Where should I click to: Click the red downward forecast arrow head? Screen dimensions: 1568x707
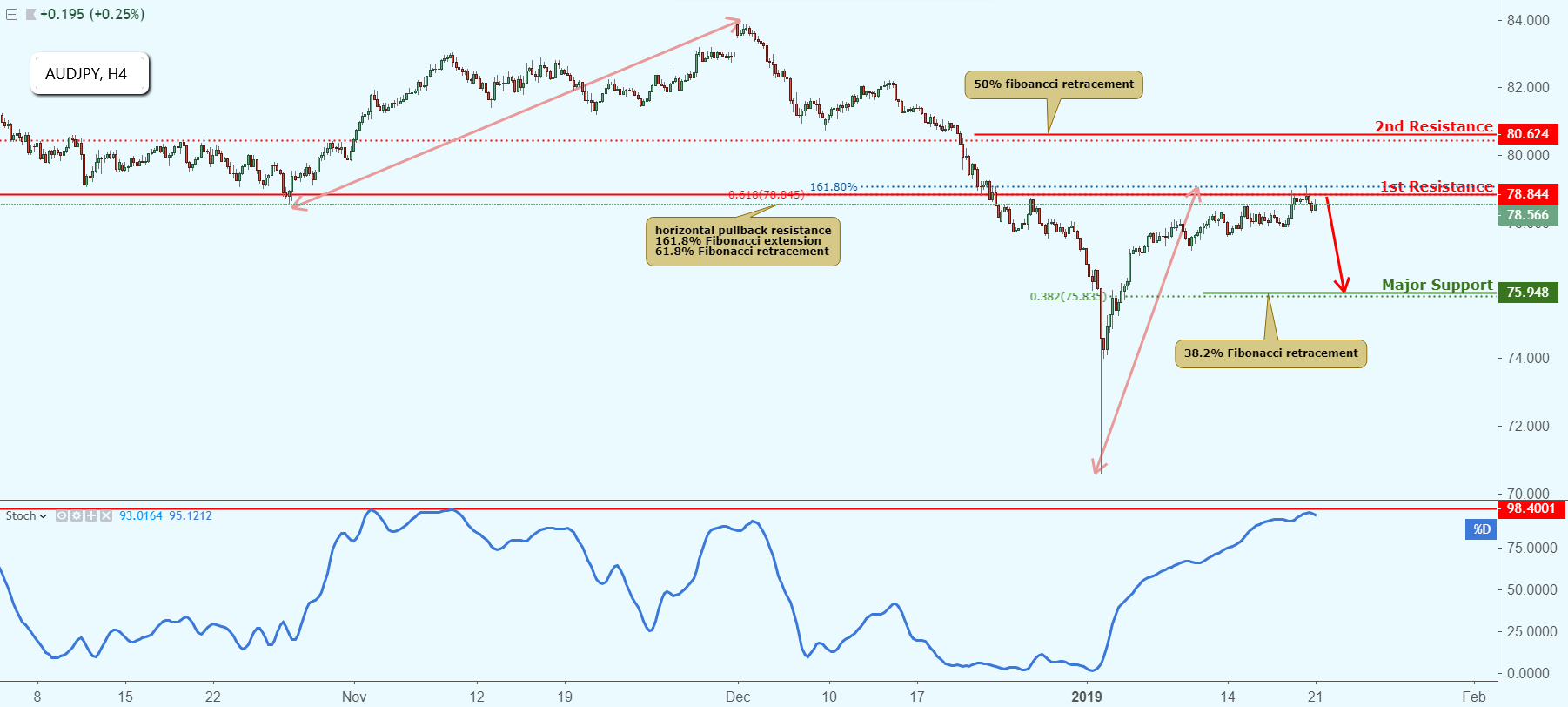pos(1344,286)
